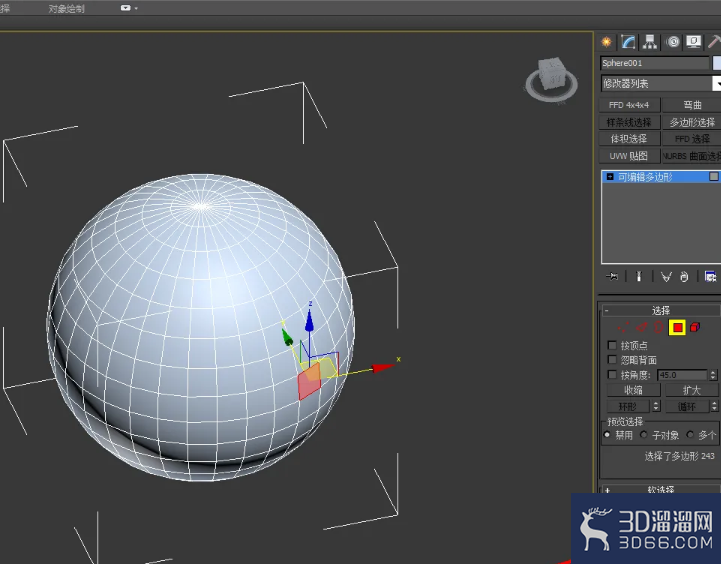Click the Sphere001 object name field

(655, 63)
